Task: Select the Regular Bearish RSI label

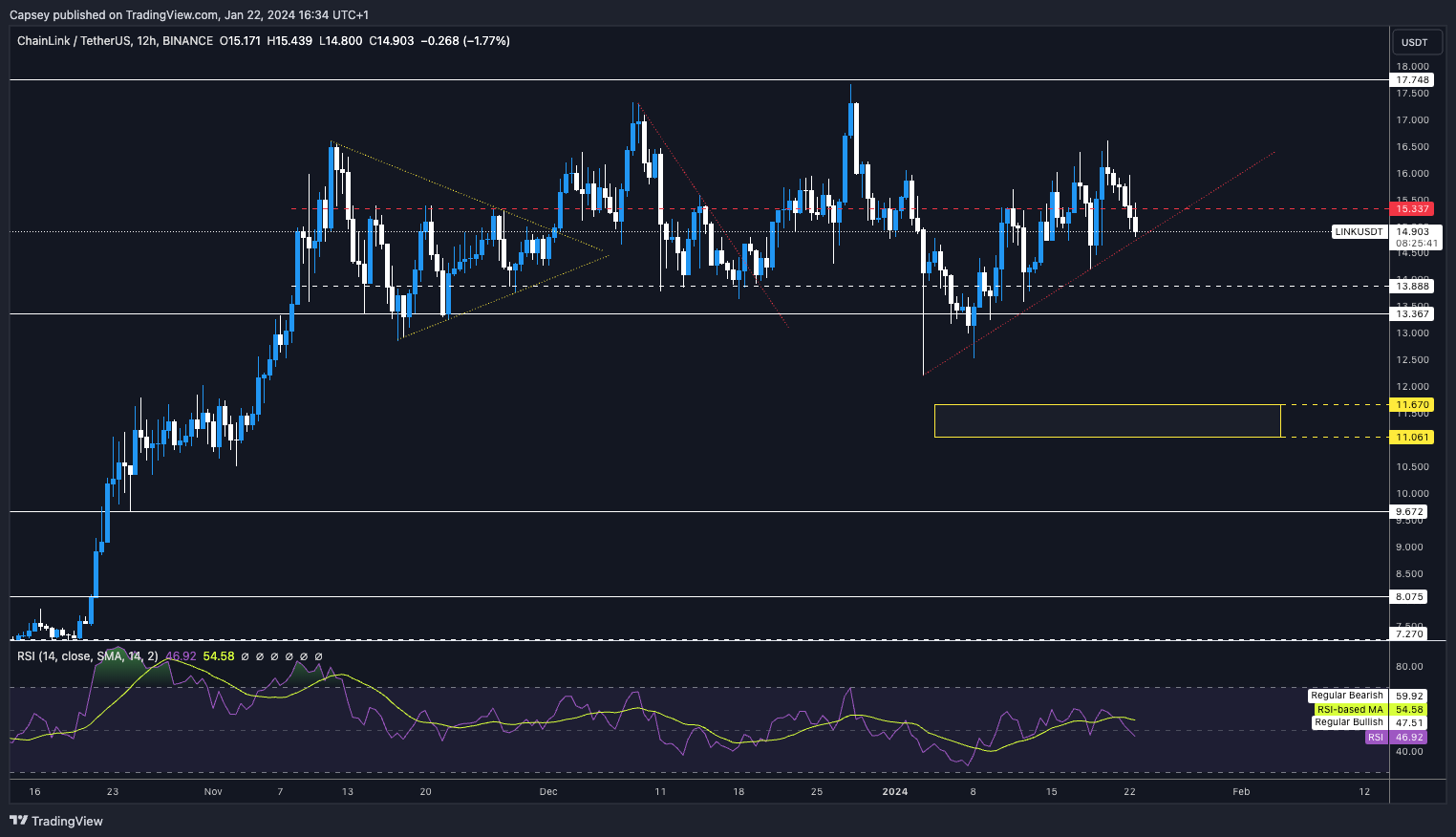Action: 1346,696
